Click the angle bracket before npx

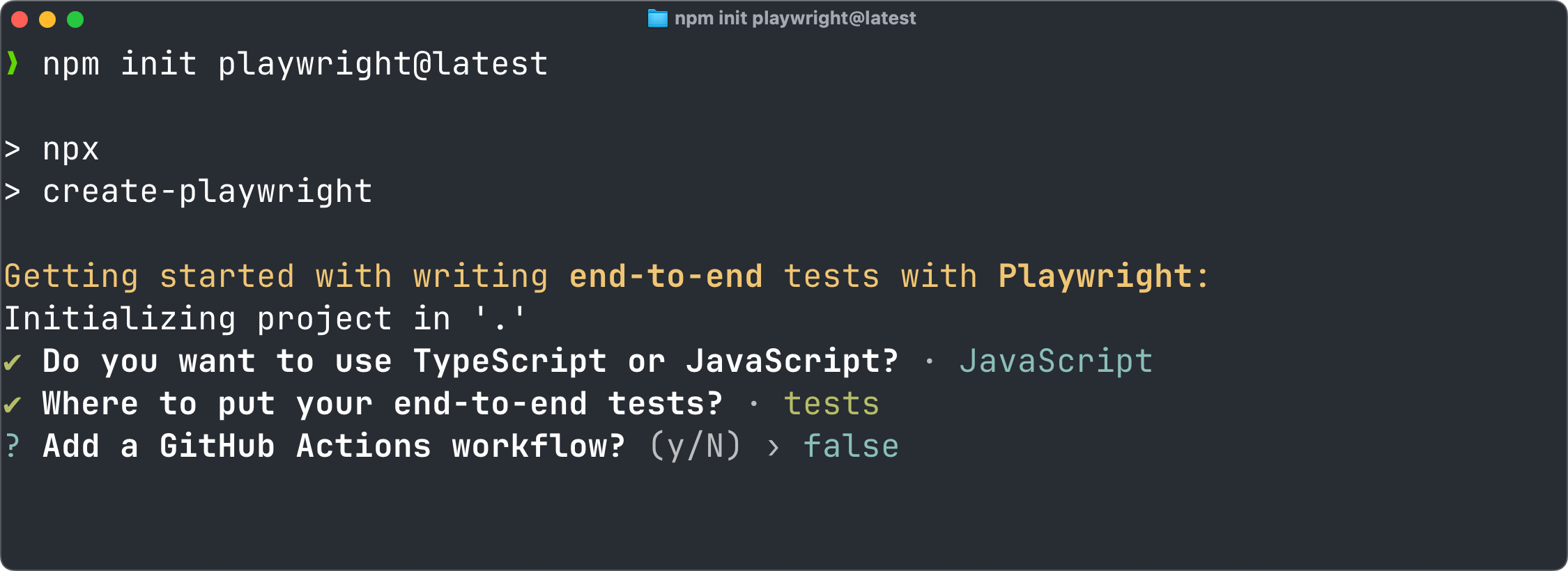click(x=12, y=149)
